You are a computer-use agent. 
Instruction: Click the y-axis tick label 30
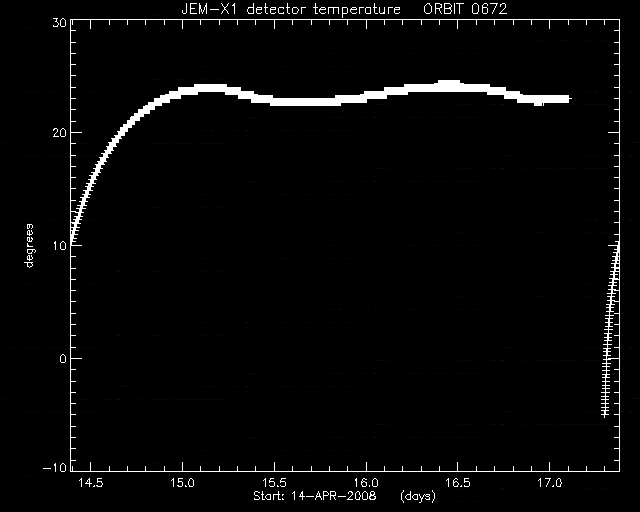click(60, 23)
